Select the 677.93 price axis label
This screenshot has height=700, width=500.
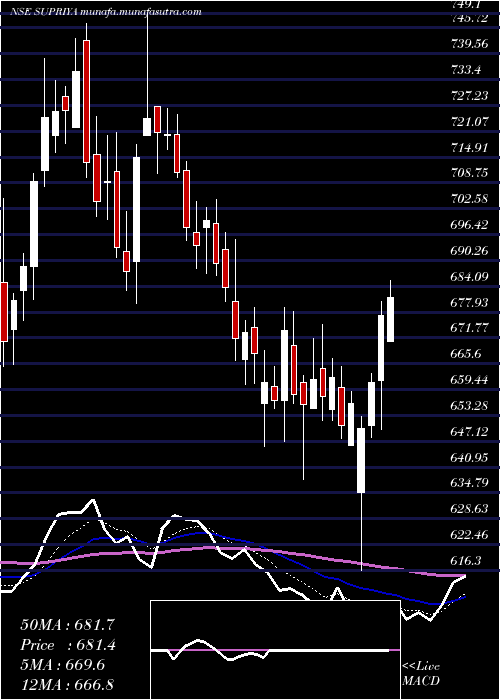point(471,303)
